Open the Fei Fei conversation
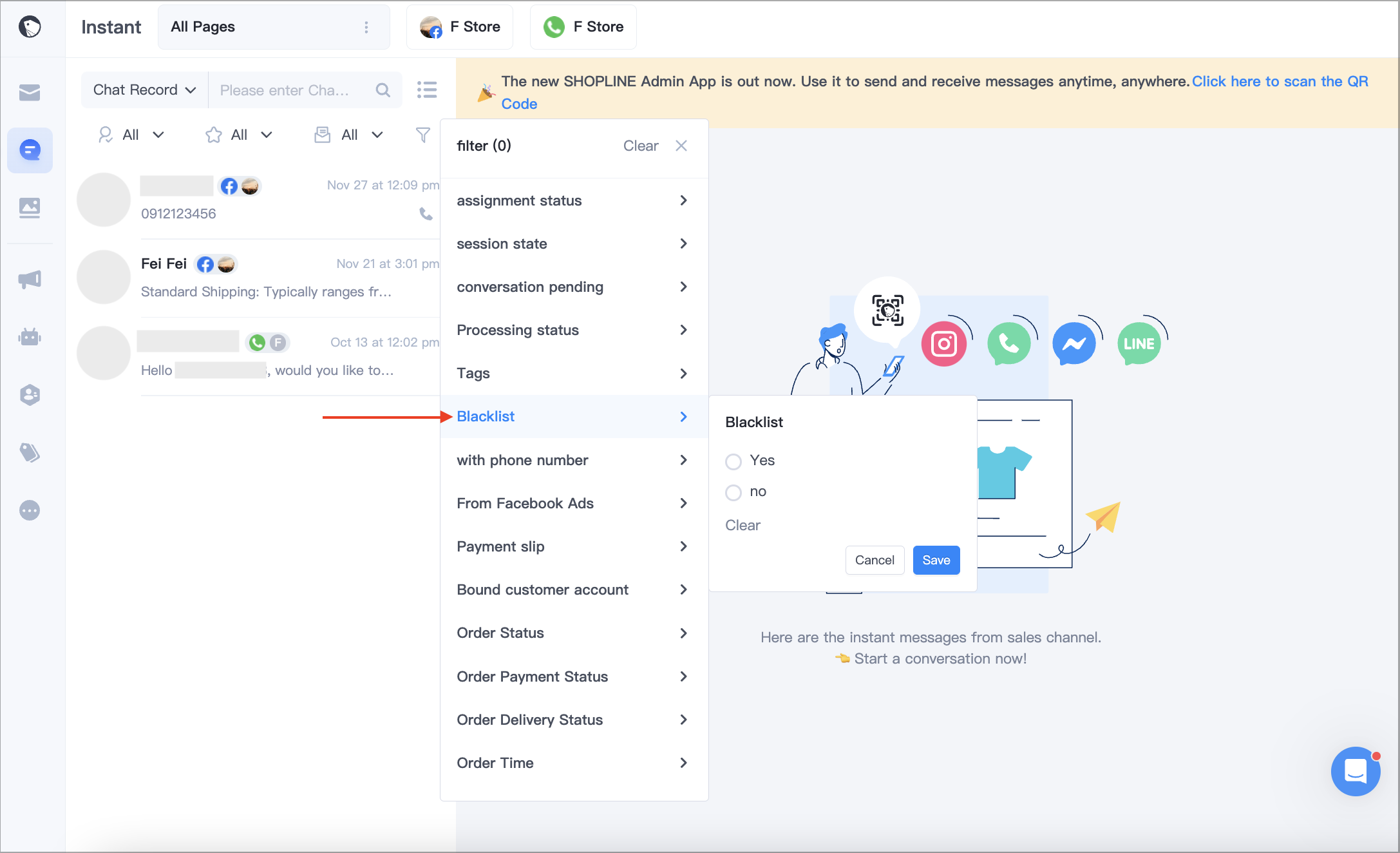This screenshot has width=1400, height=853. click(258, 278)
